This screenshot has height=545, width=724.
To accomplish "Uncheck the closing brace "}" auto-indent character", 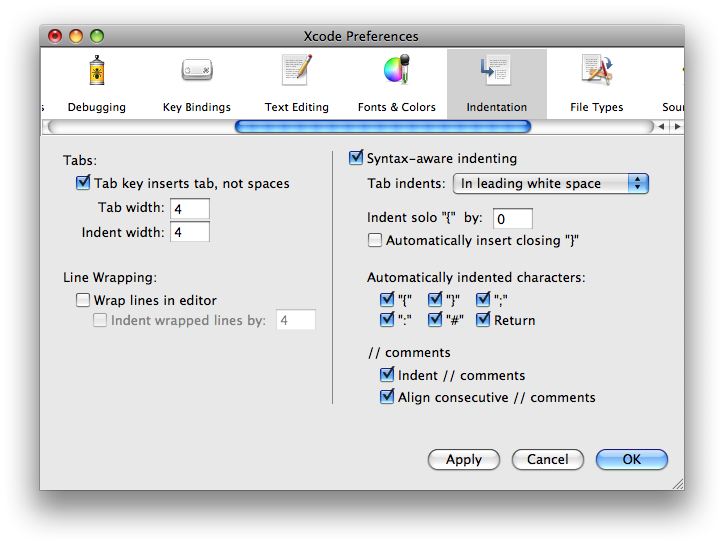I will pos(435,300).
